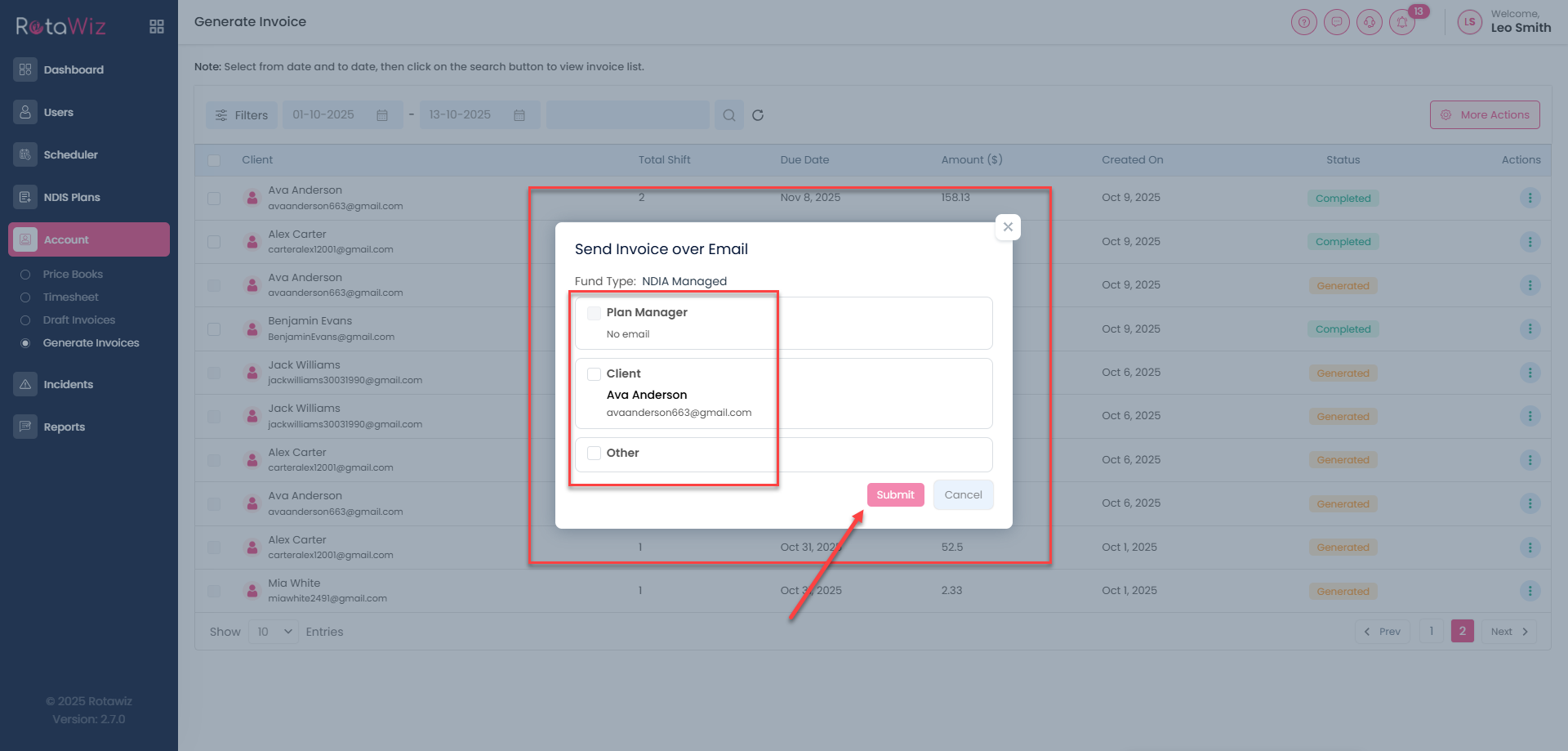Image resolution: width=1568 pixels, height=751 pixels.
Task: Check the Other recipient option
Action: tap(594, 454)
